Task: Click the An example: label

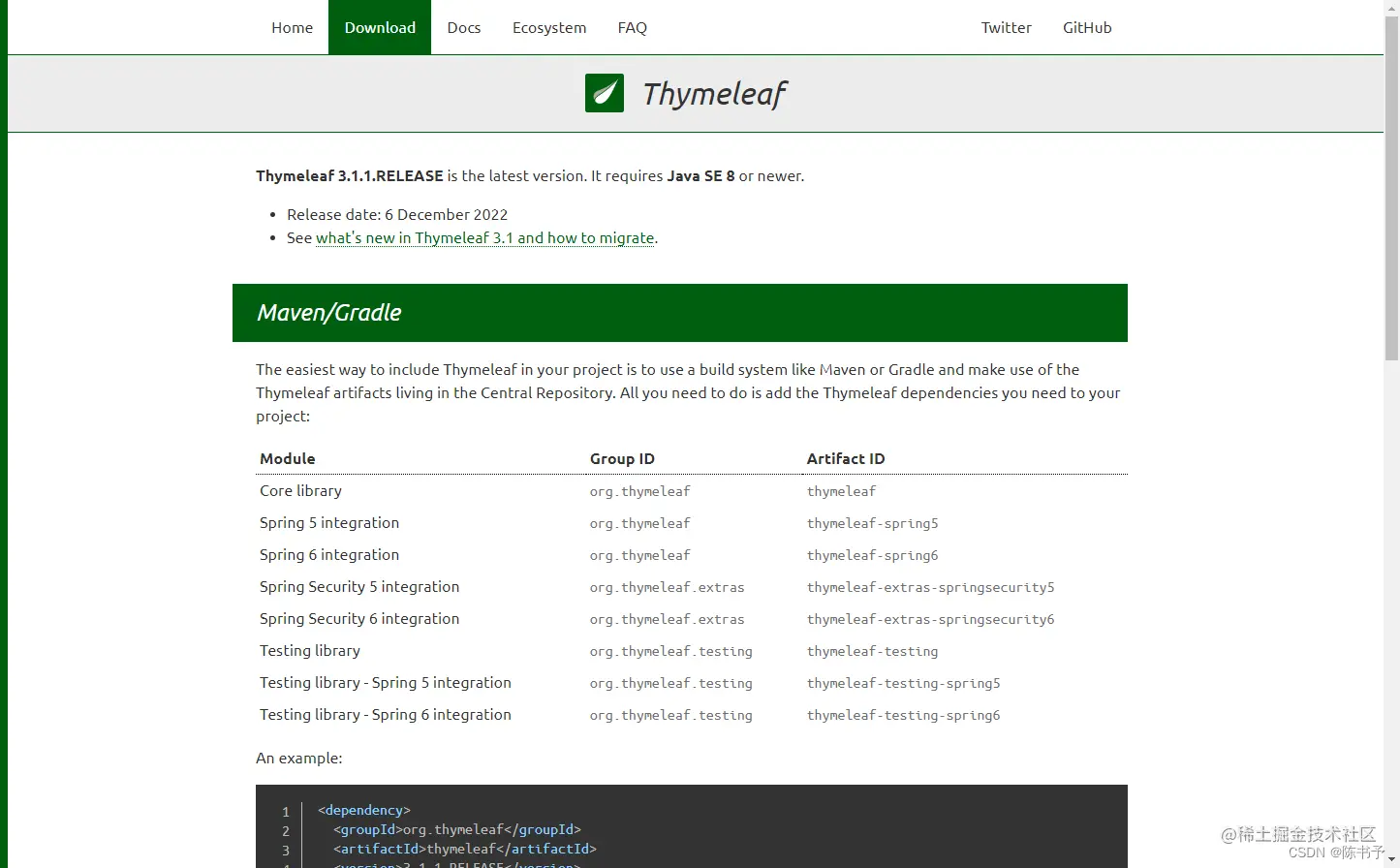Action: [298, 758]
